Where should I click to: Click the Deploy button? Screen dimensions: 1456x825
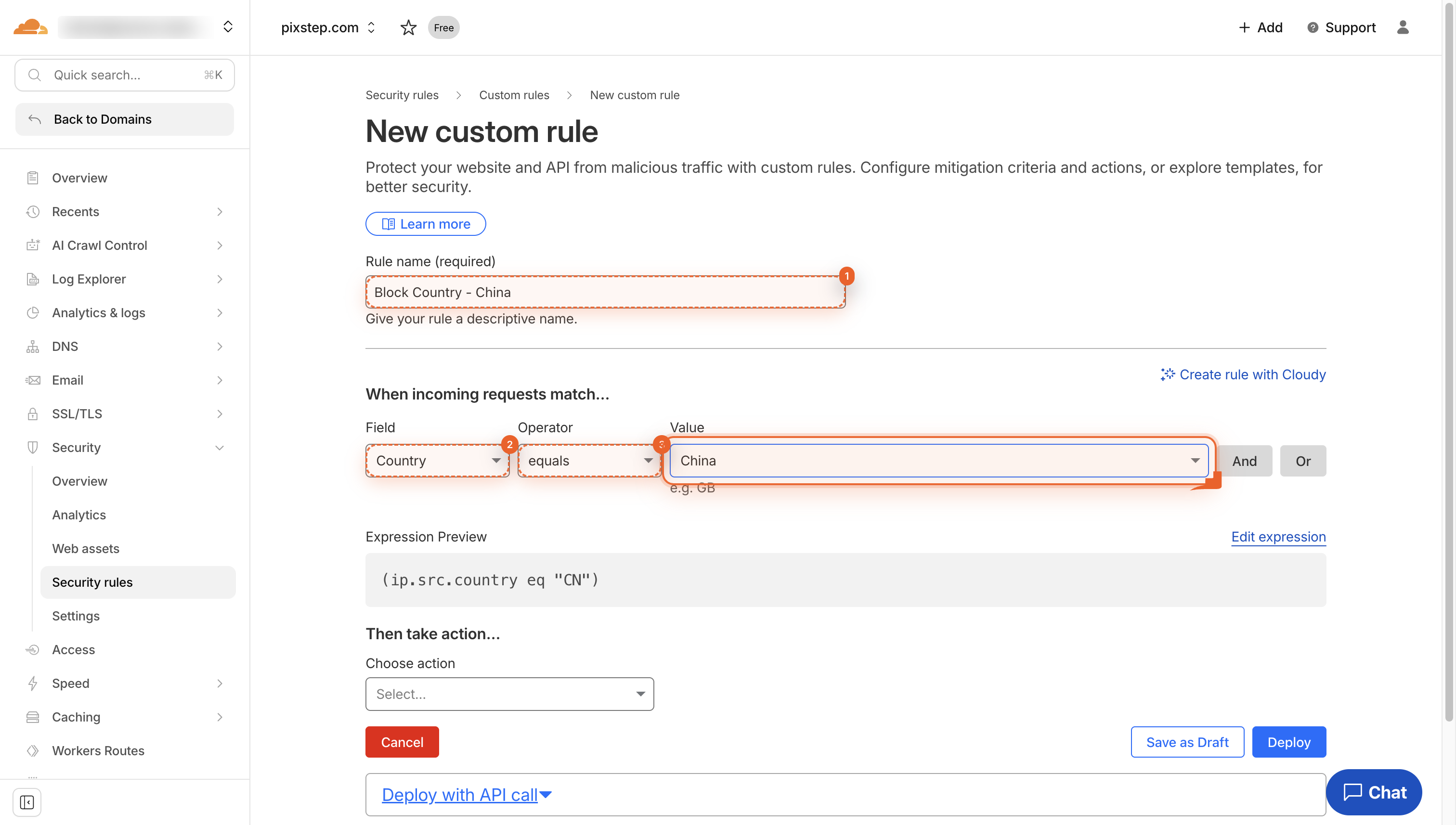pos(1289,742)
